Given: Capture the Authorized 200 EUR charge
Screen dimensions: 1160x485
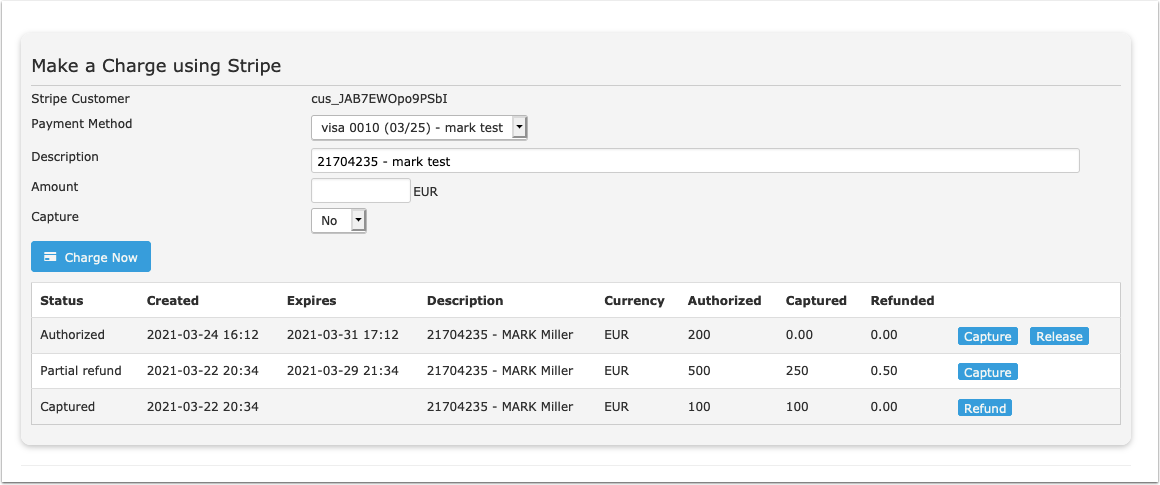Looking at the screenshot, I should (x=988, y=336).
